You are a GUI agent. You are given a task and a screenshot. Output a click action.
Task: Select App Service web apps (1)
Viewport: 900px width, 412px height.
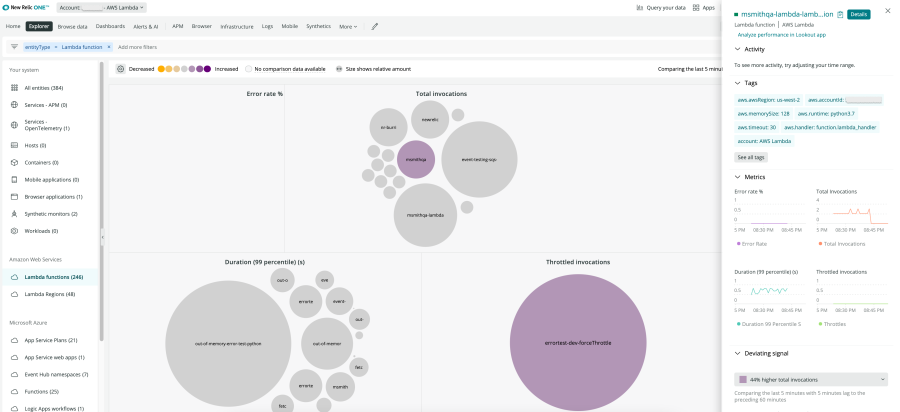coord(54,357)
